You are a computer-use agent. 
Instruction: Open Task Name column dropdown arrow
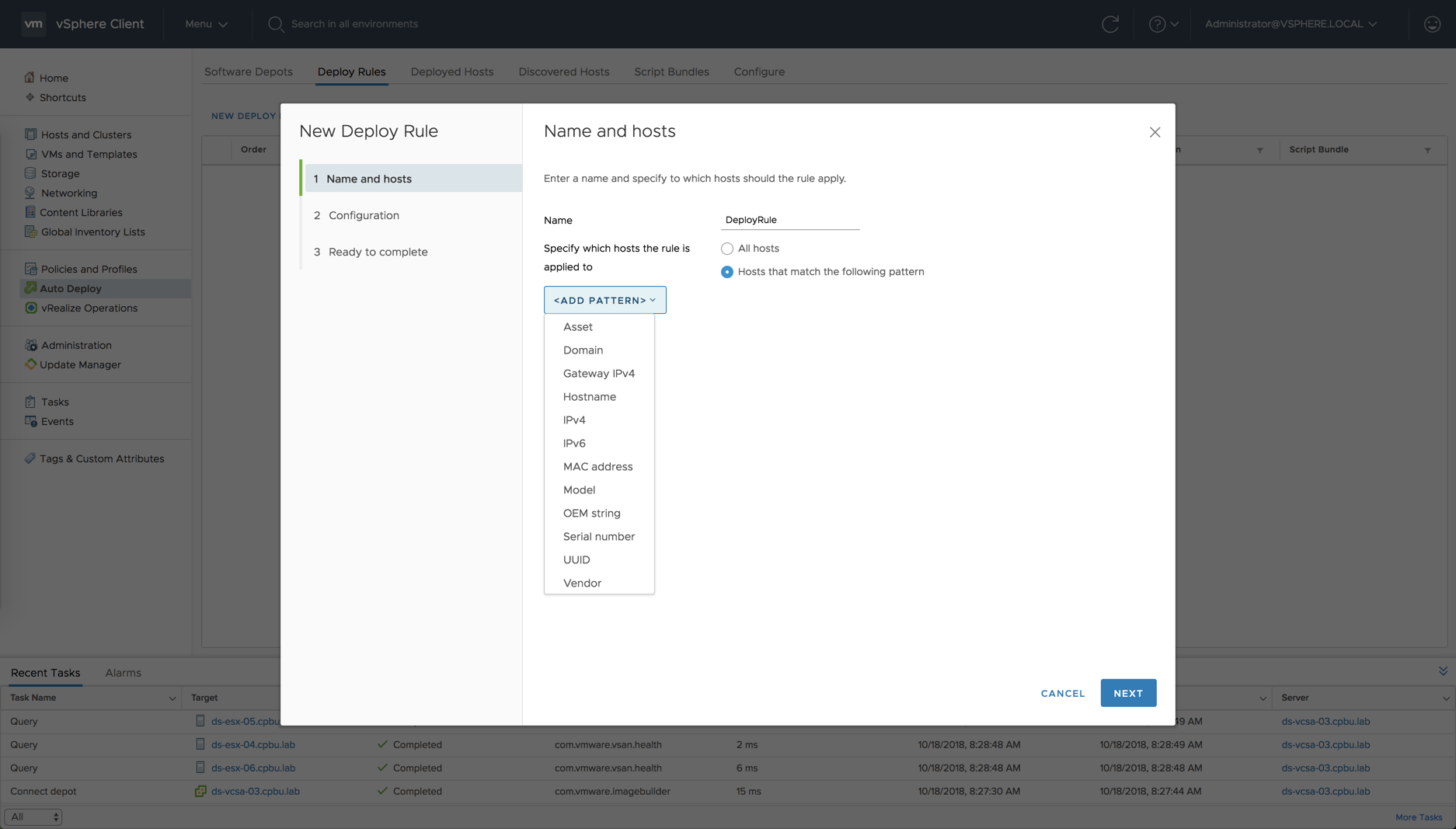point(172,698)
